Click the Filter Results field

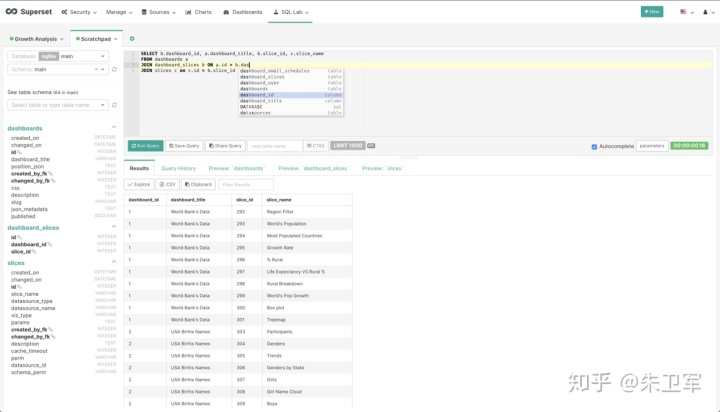(x=246, y=184)
